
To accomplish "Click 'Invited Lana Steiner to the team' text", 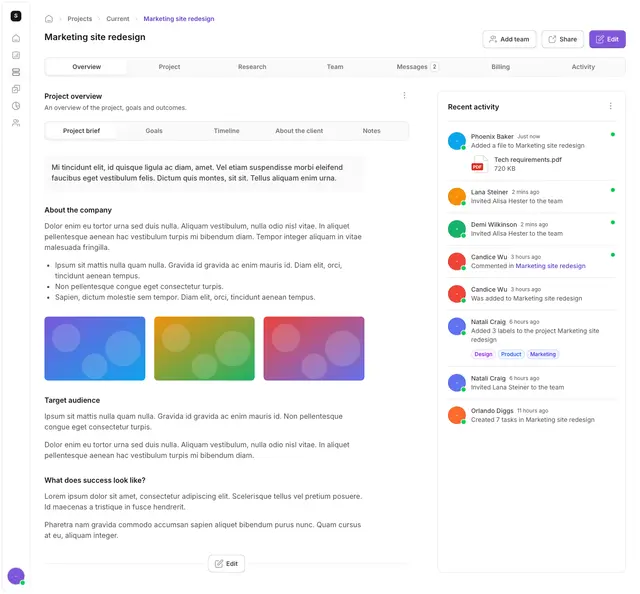I will pos(518,387).
